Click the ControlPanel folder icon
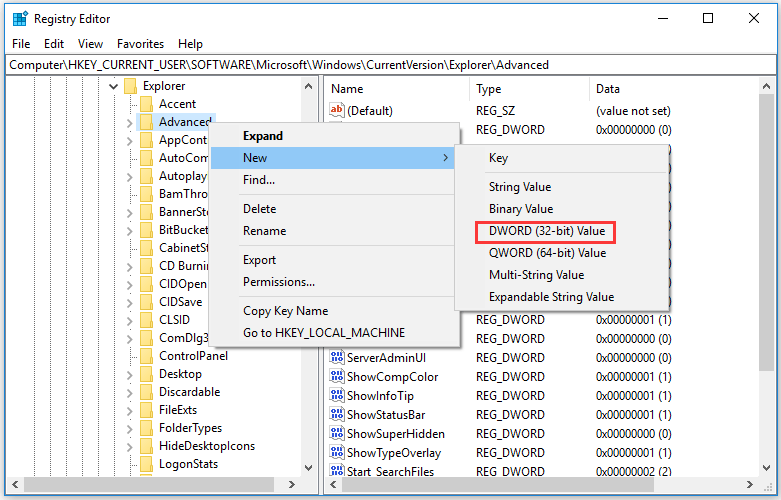Screen dimensions: 781x500 (146, 356)
